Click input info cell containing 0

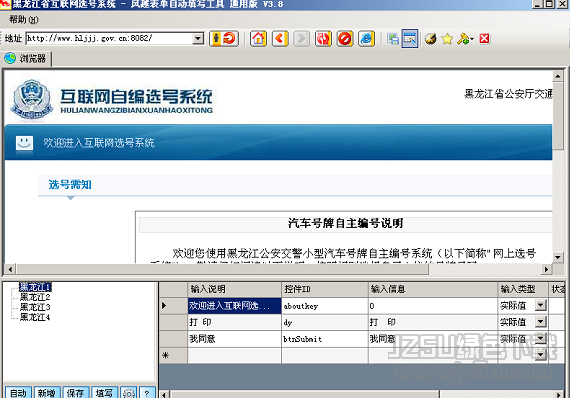pos(433,306)
